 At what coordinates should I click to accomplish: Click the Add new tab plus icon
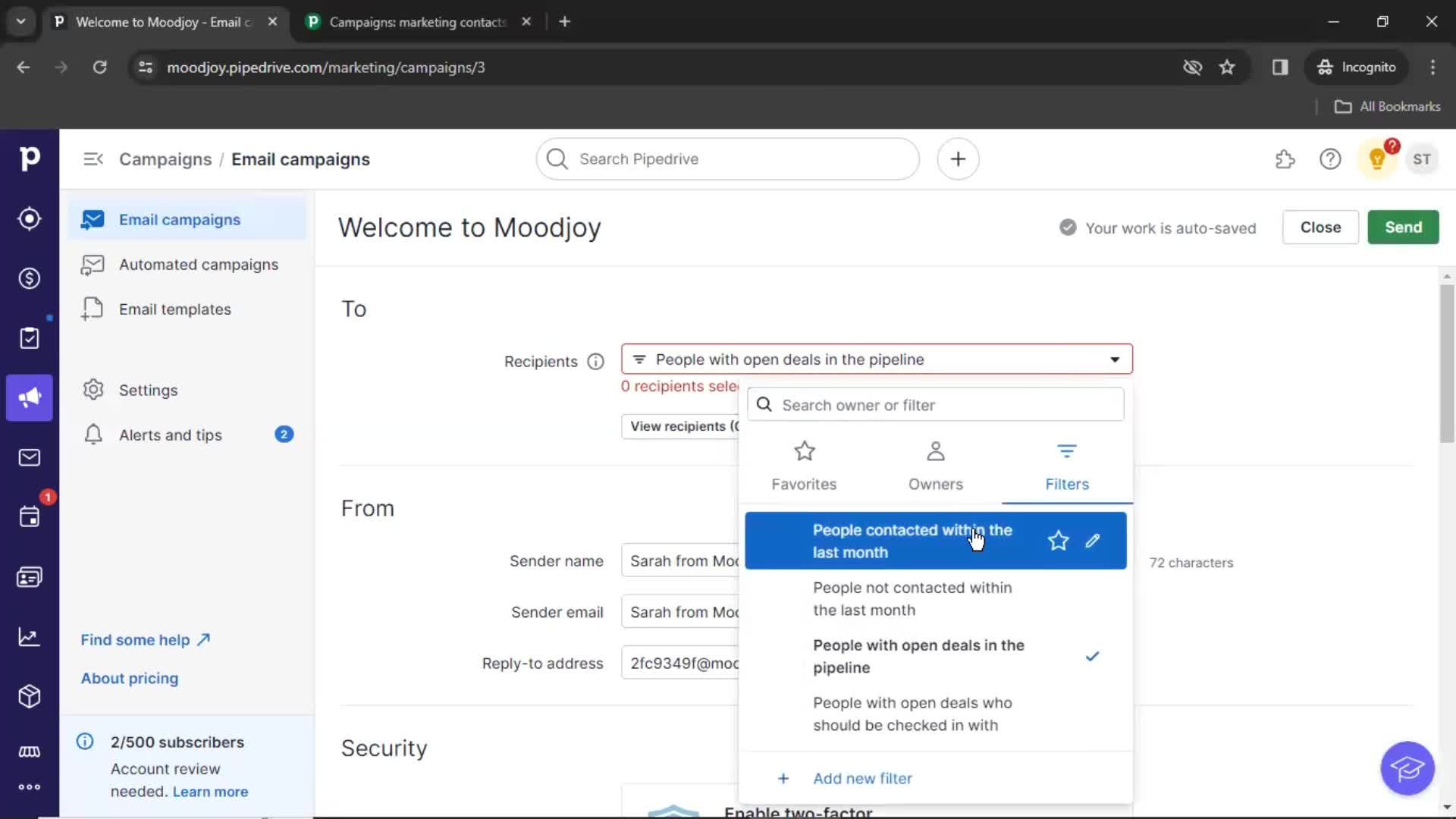564,21
